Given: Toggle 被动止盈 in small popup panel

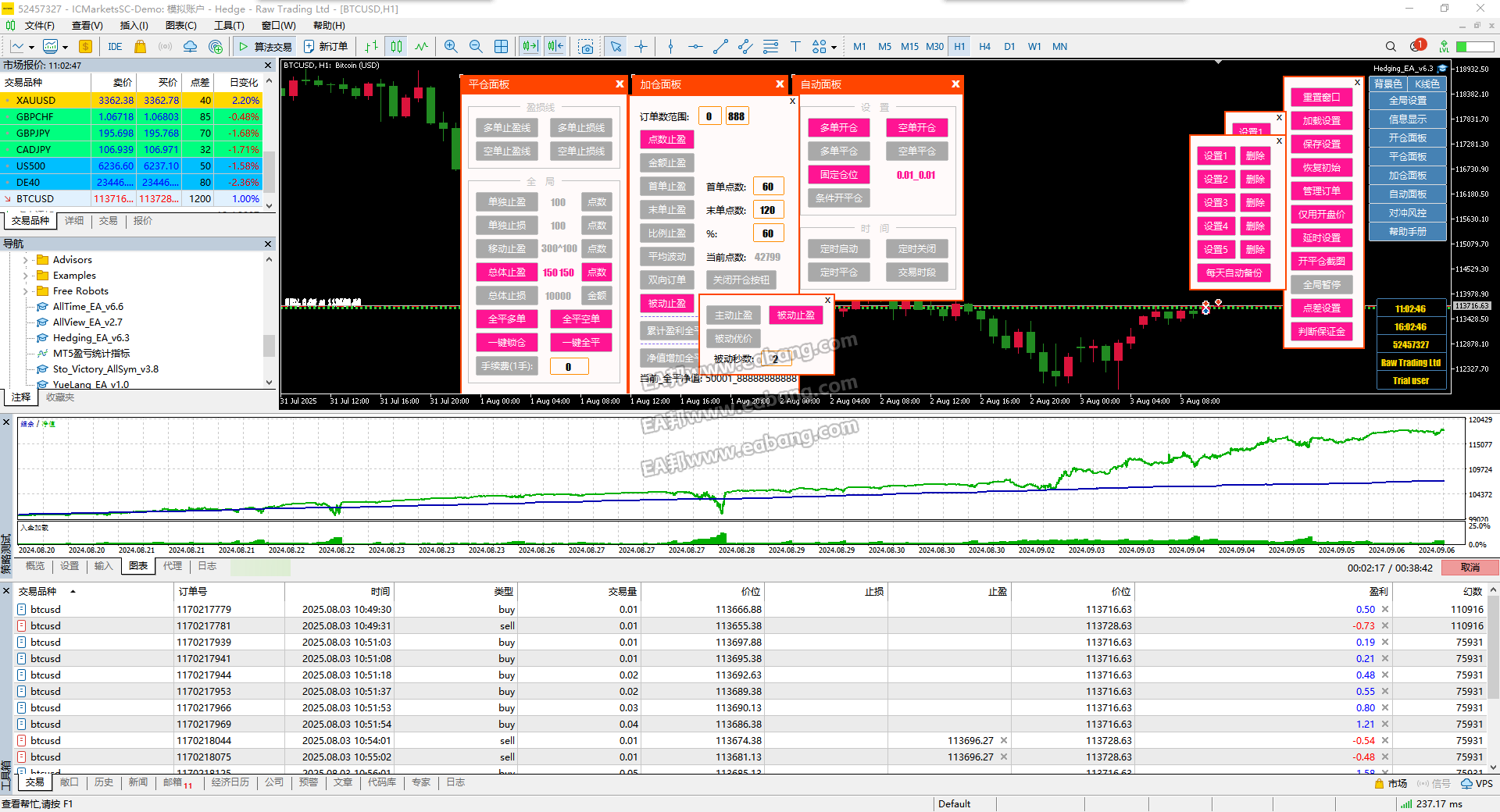Looking at the screenshot, I should click(796, 315).
